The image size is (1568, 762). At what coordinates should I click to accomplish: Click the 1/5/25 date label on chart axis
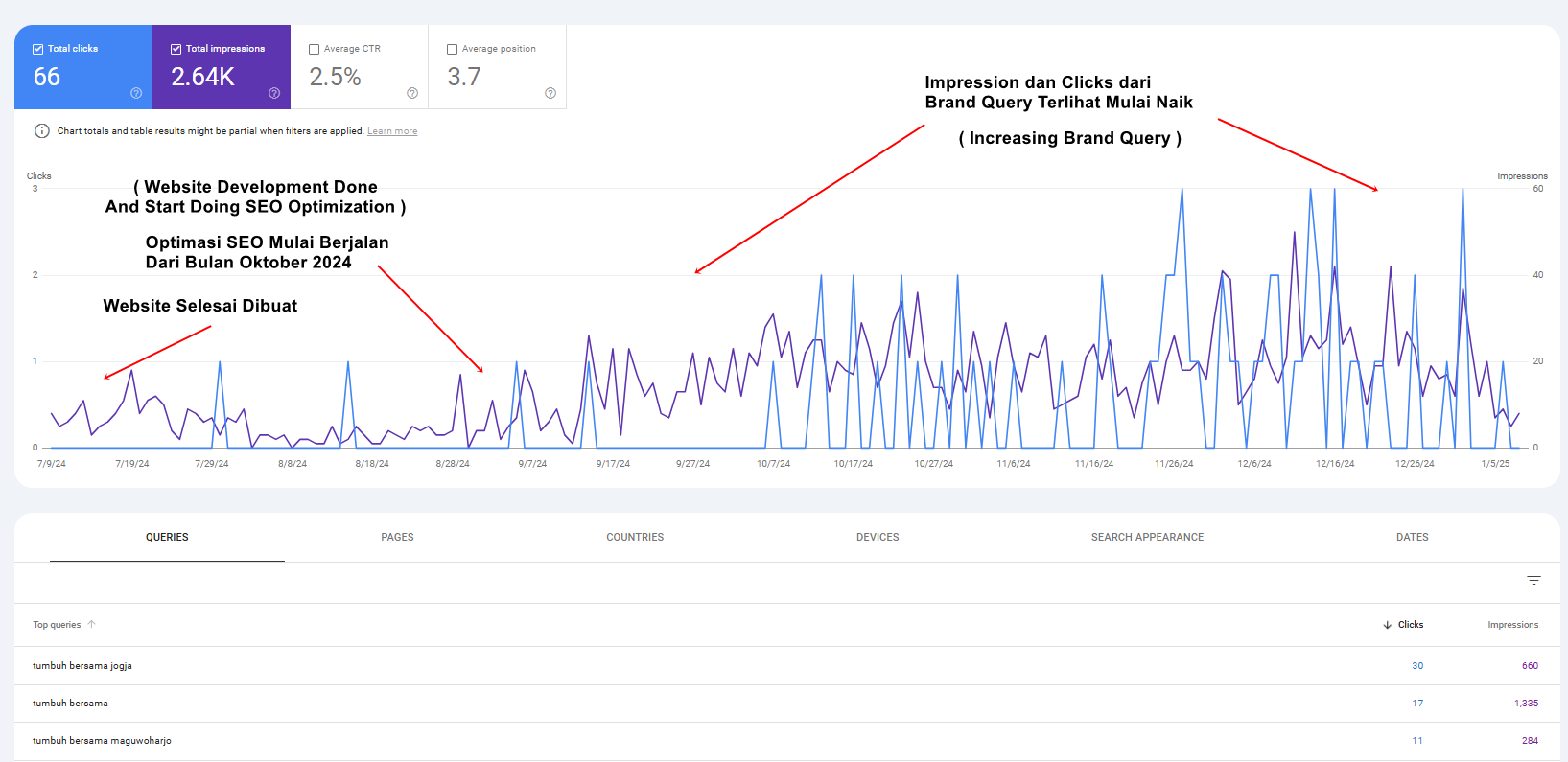tap(1495, 464)
